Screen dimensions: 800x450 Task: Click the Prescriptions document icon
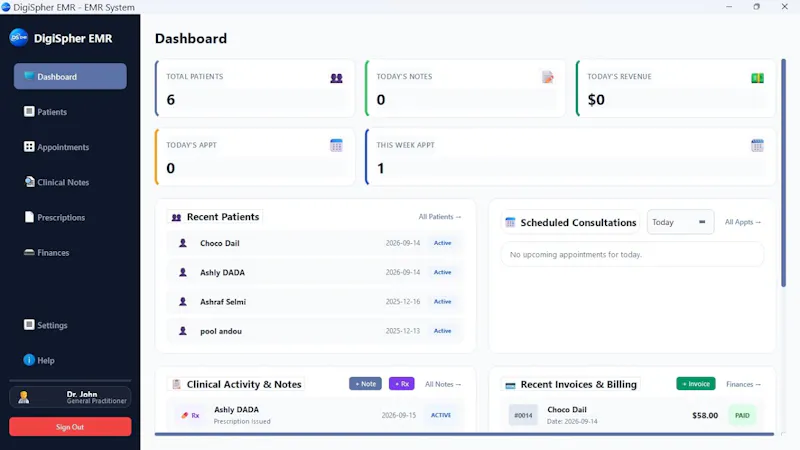click(x=29, y=217)
